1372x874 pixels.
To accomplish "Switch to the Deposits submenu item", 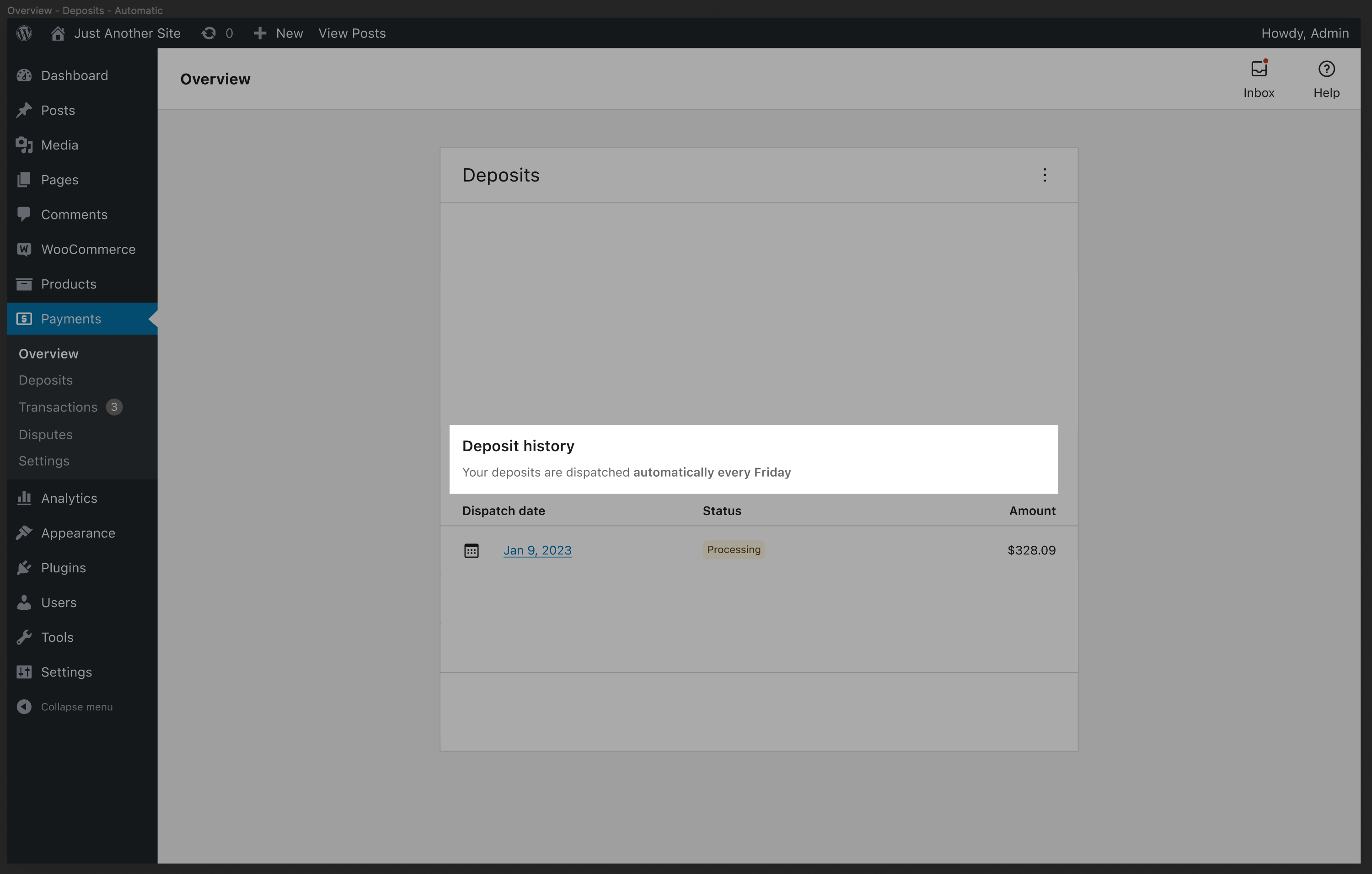I will [45, 380].
